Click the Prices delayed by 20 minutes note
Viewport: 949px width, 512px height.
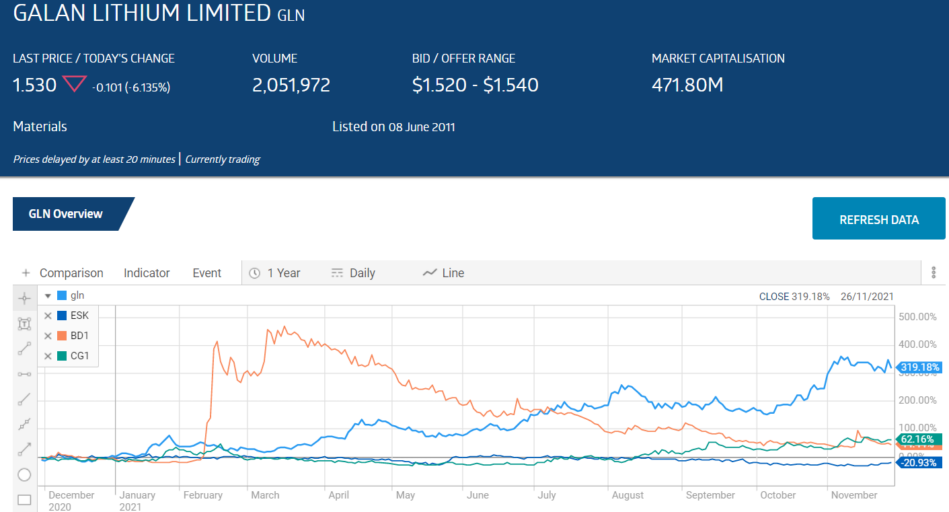point(94,159)
